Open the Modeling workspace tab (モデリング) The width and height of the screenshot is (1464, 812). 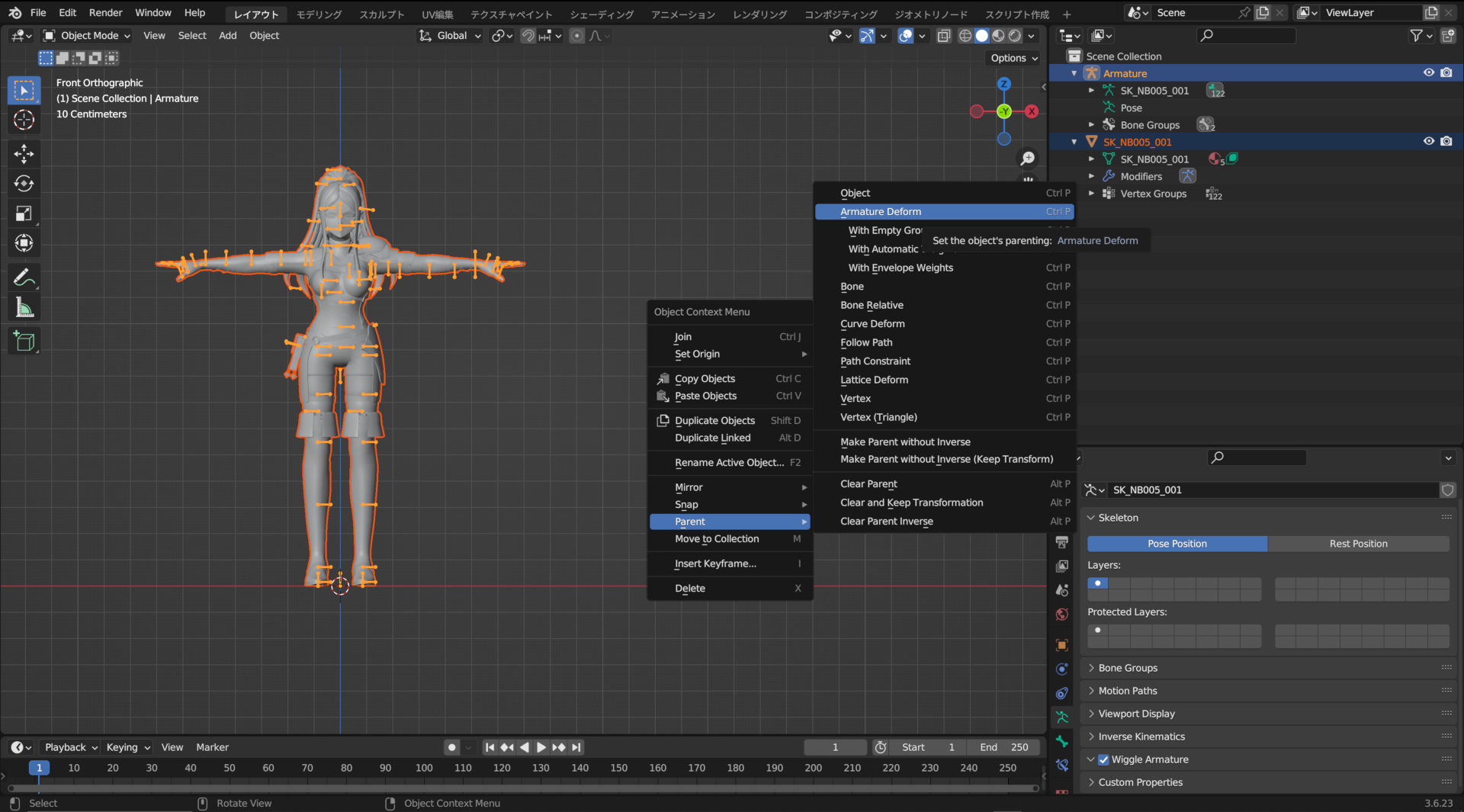[319, 14]
